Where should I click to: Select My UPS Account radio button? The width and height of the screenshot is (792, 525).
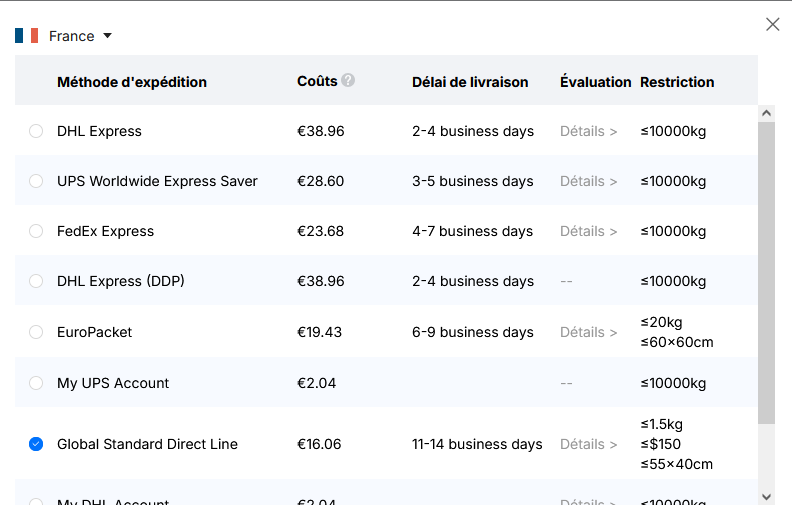click(x=36, y=383)
